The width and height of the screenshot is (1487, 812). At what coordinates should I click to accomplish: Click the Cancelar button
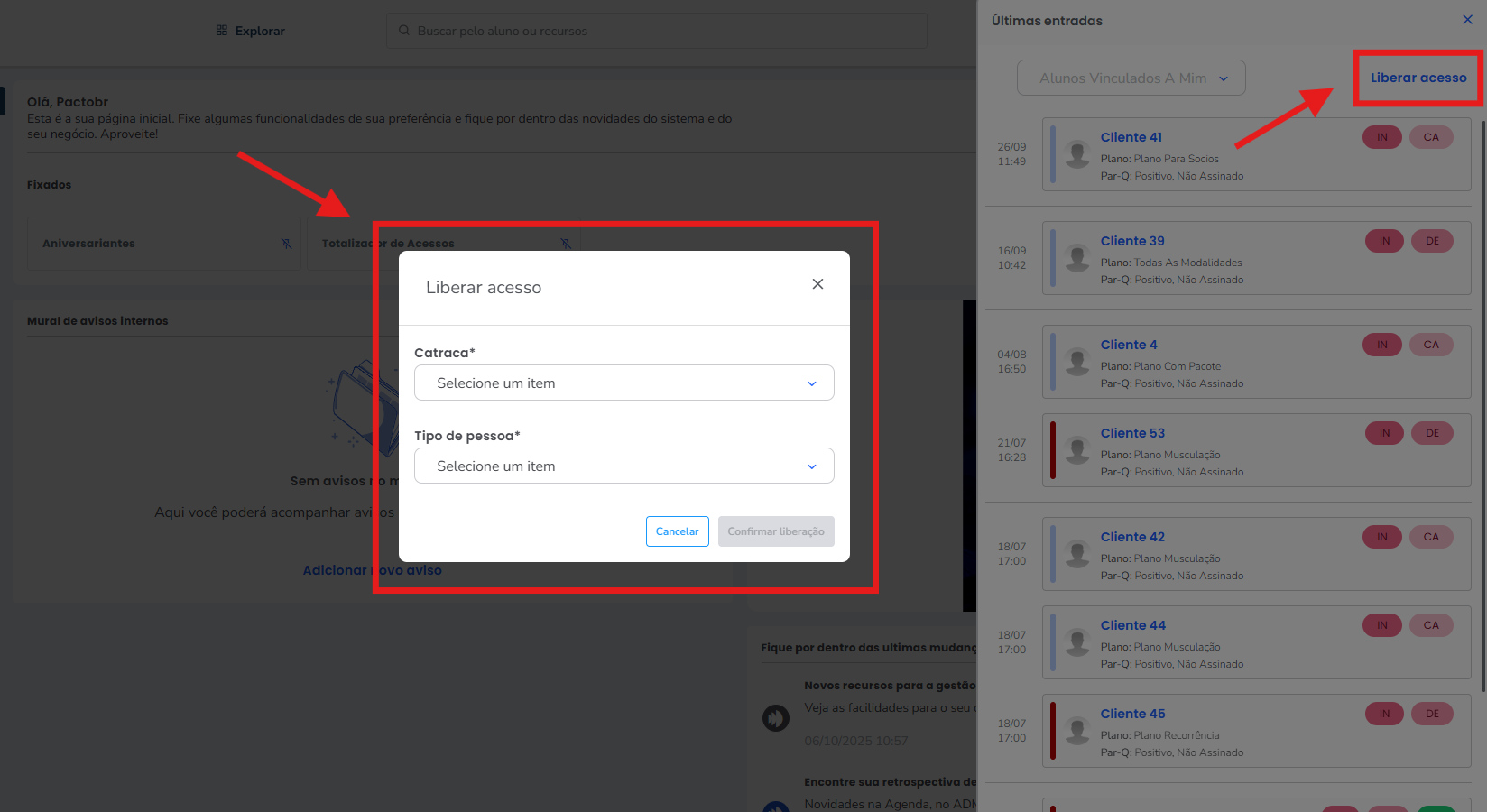[677, 531]
